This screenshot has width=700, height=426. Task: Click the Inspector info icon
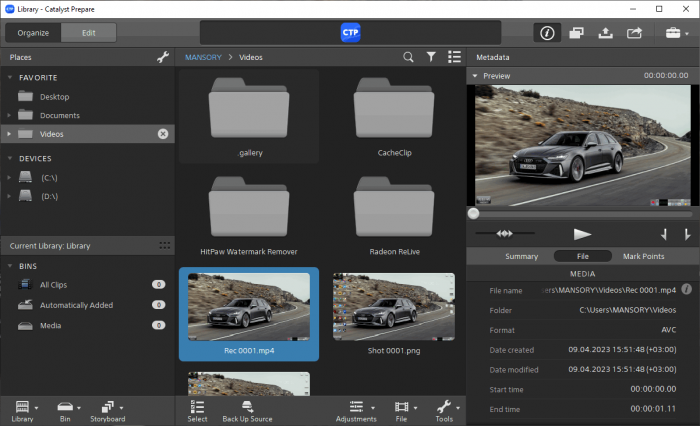pos(547,33)
